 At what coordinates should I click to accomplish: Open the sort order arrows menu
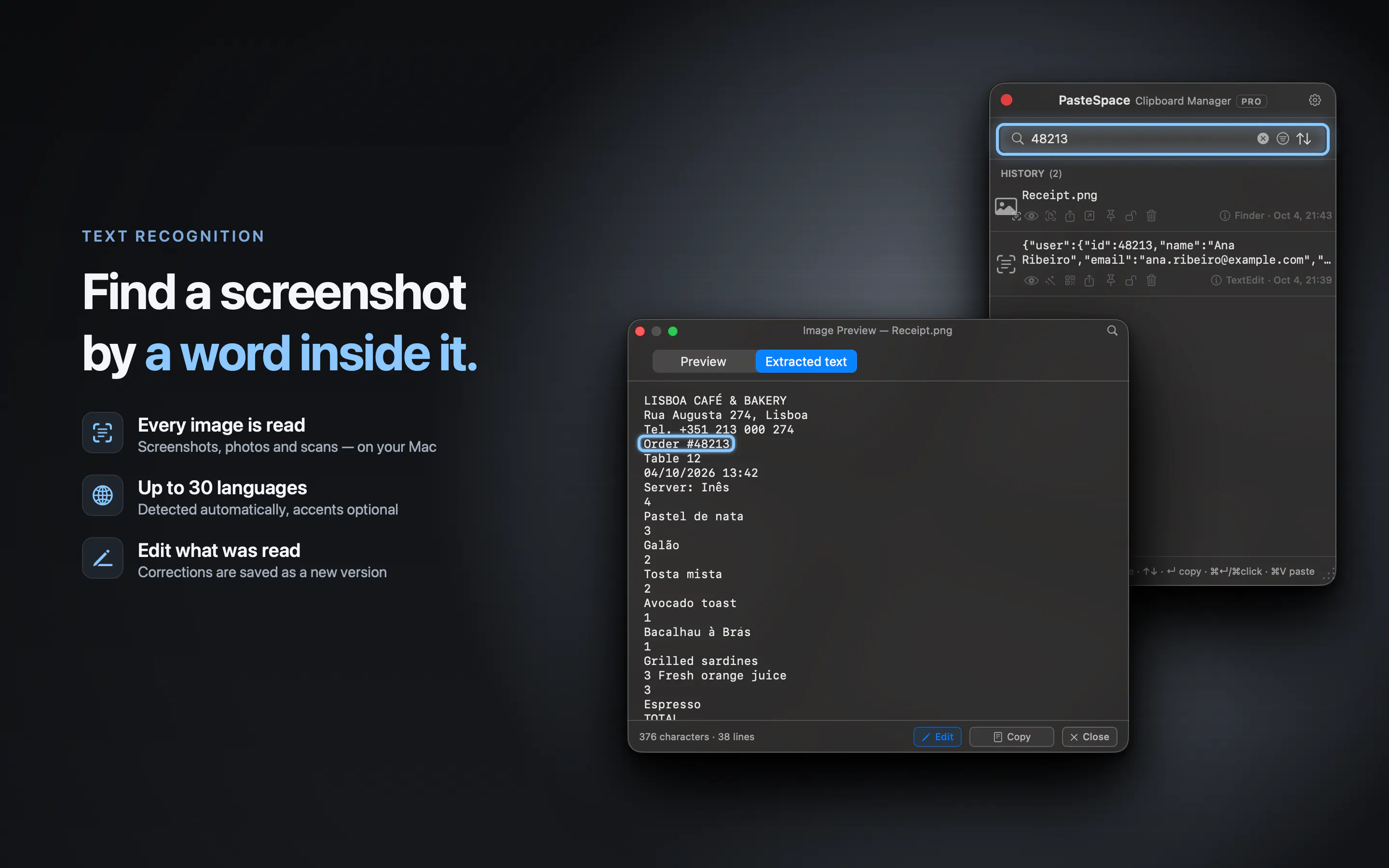[x=1304, y=138]
